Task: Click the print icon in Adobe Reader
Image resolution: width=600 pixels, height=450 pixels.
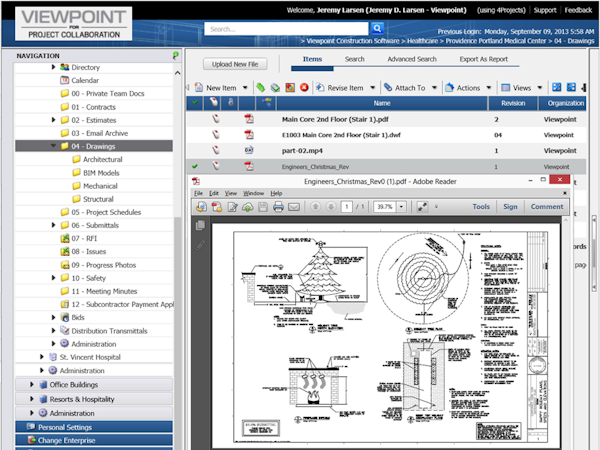Action: click(277, 207)
